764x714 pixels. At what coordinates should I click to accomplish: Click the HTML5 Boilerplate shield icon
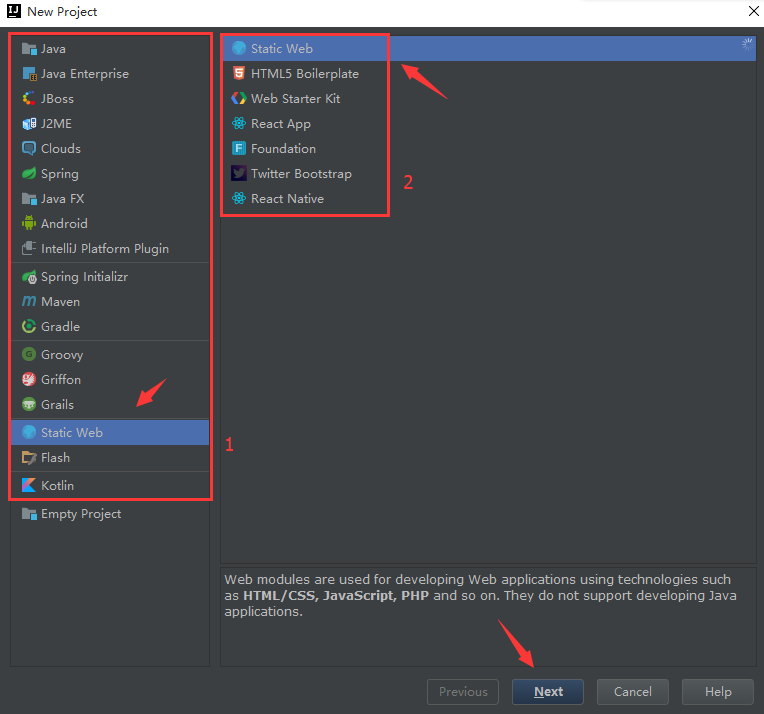click(x=239, y=74)
